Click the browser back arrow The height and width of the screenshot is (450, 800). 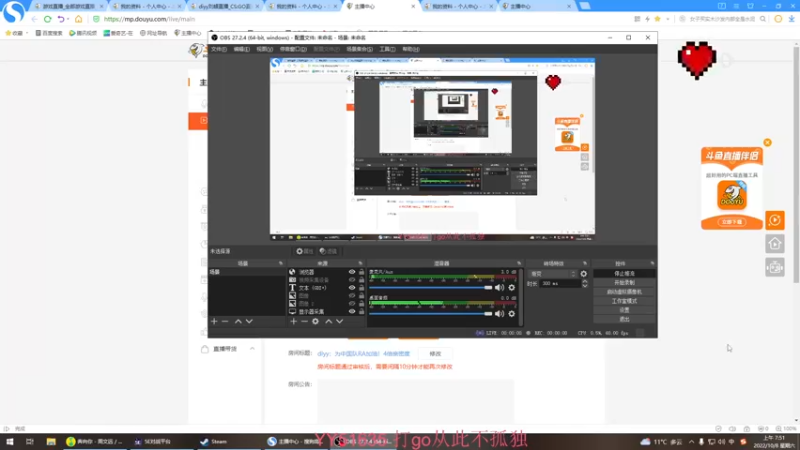34,19
